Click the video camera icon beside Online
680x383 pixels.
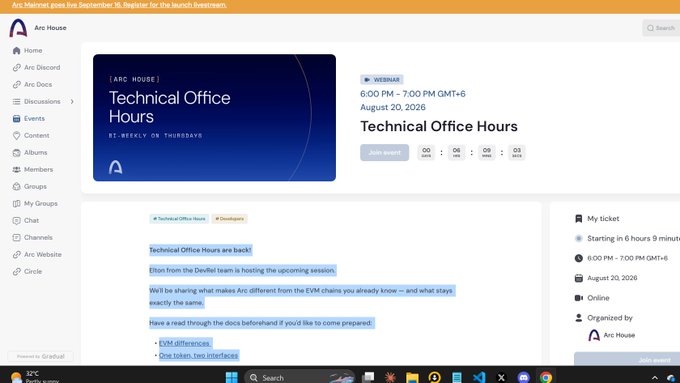pos(579,298)
